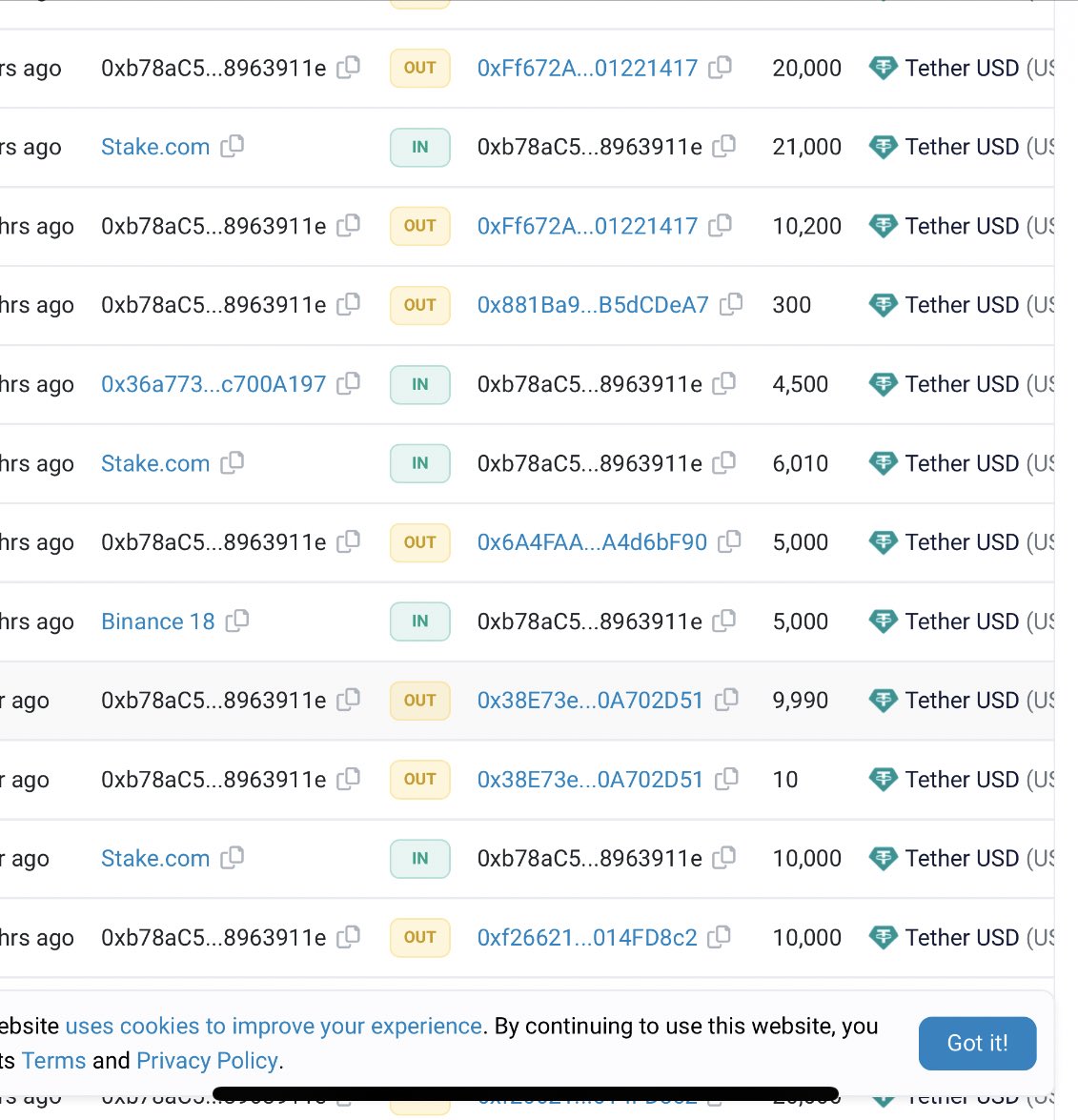Open 0xFf672A...01221417 in the 20,000 row

click(587, 69)
